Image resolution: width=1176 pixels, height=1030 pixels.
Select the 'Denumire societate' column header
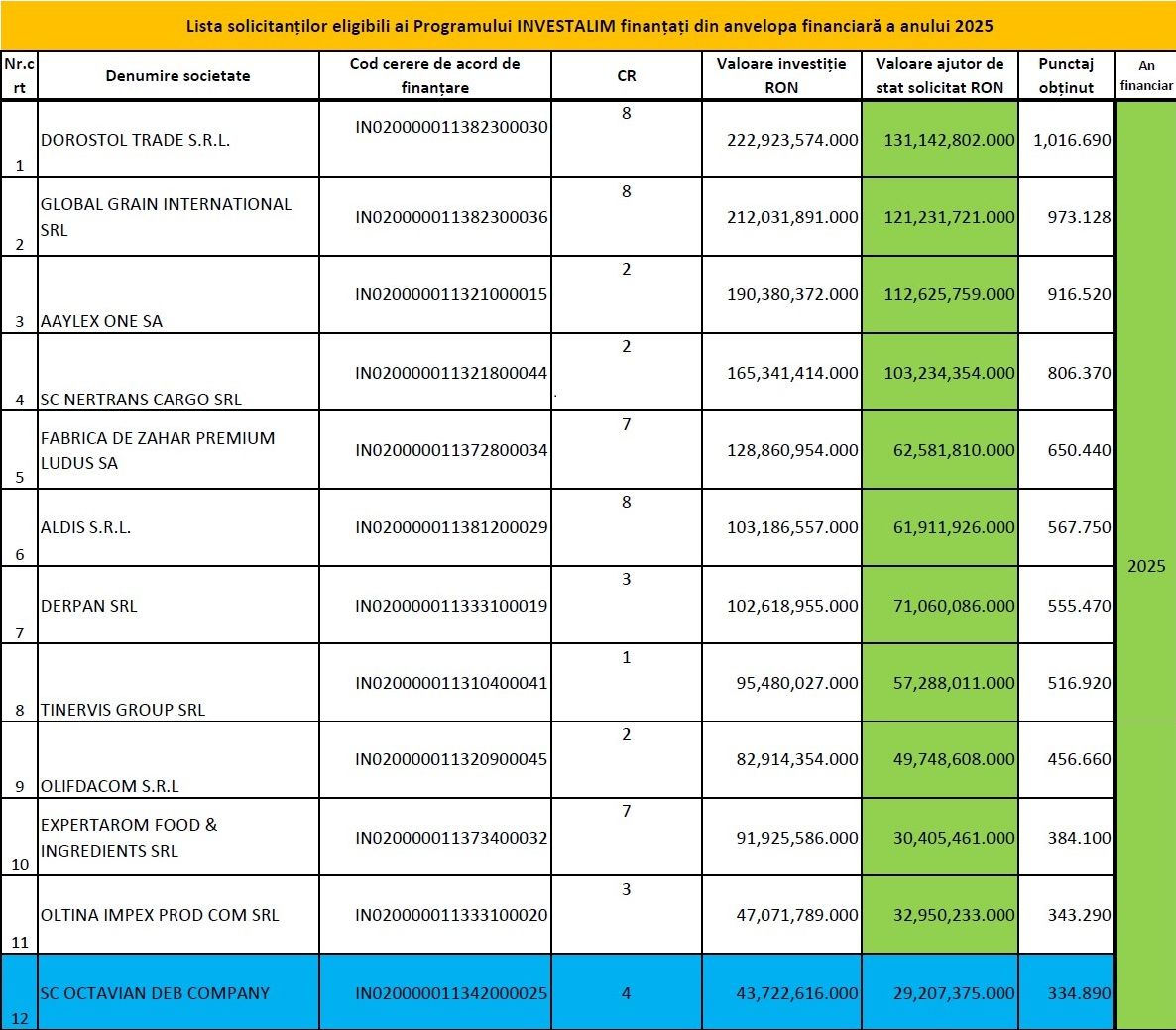click(178, 76)
